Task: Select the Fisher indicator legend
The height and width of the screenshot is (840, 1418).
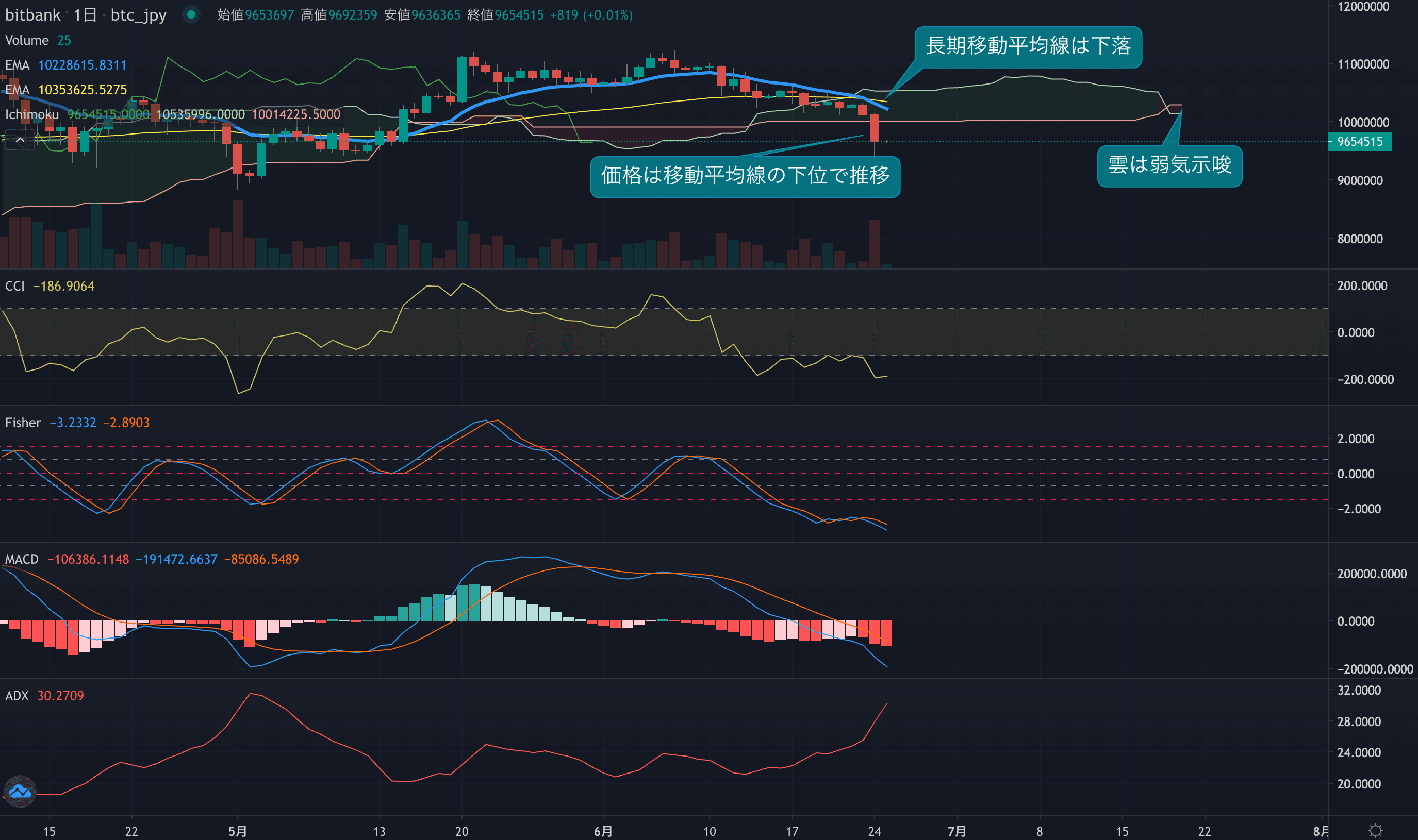Action: (23, 422)
